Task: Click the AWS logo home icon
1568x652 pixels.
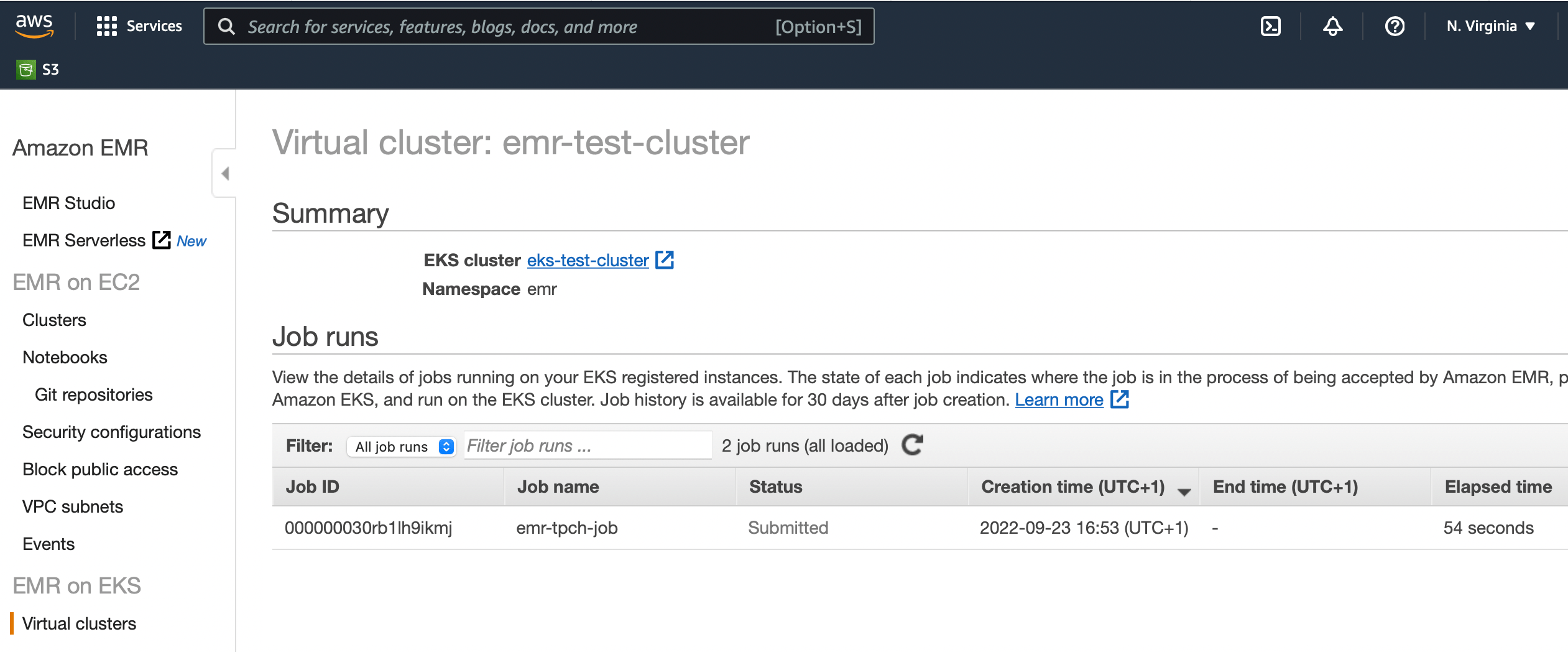Action: [x=34, y=26]
